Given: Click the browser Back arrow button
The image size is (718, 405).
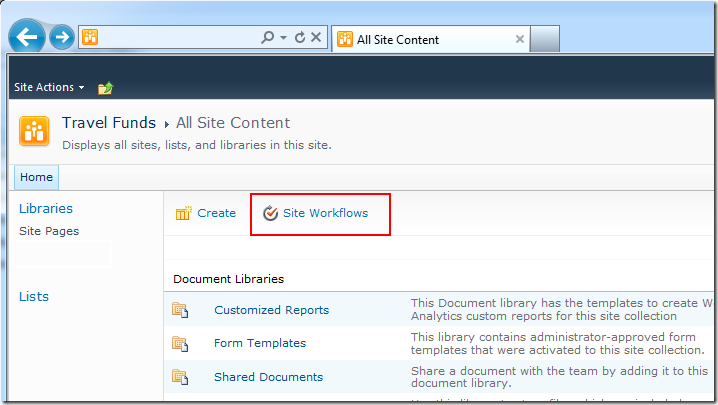Looking at the screenshot, I should (x=26, y=38).
